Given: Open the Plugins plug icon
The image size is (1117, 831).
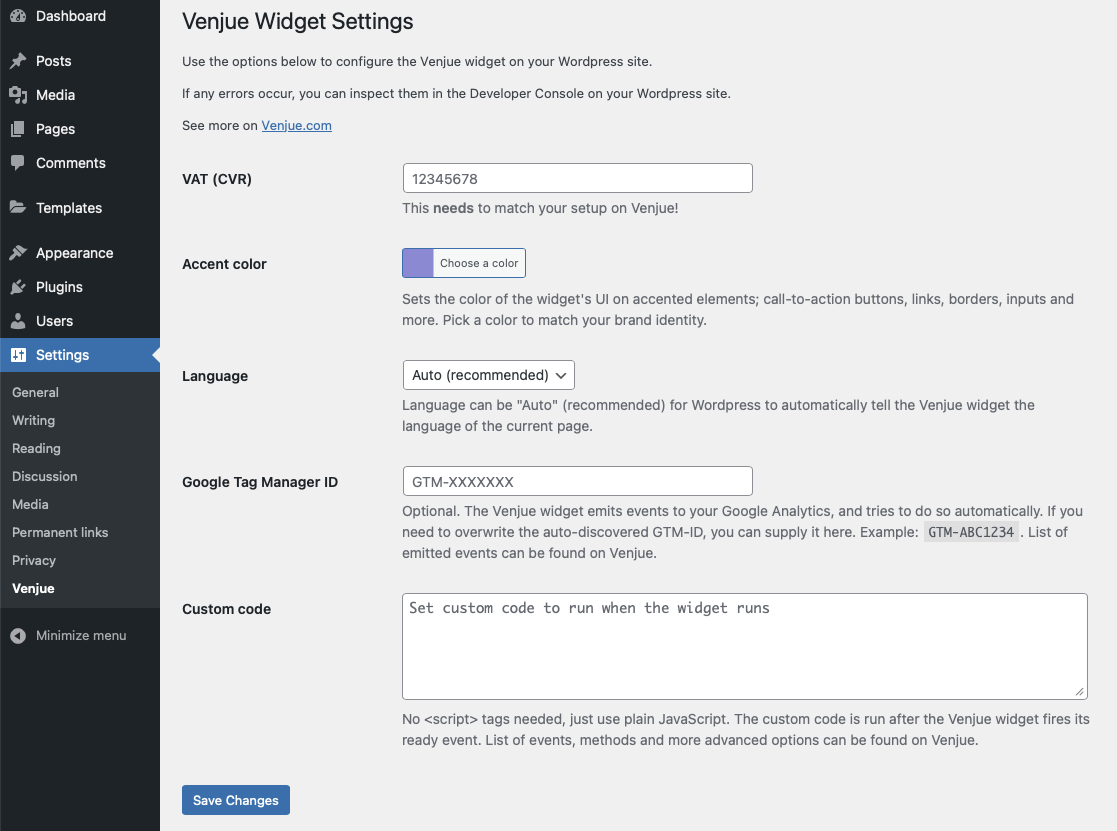Looking at the screenshot, I should pyautogui.click(x=18, y=287).
